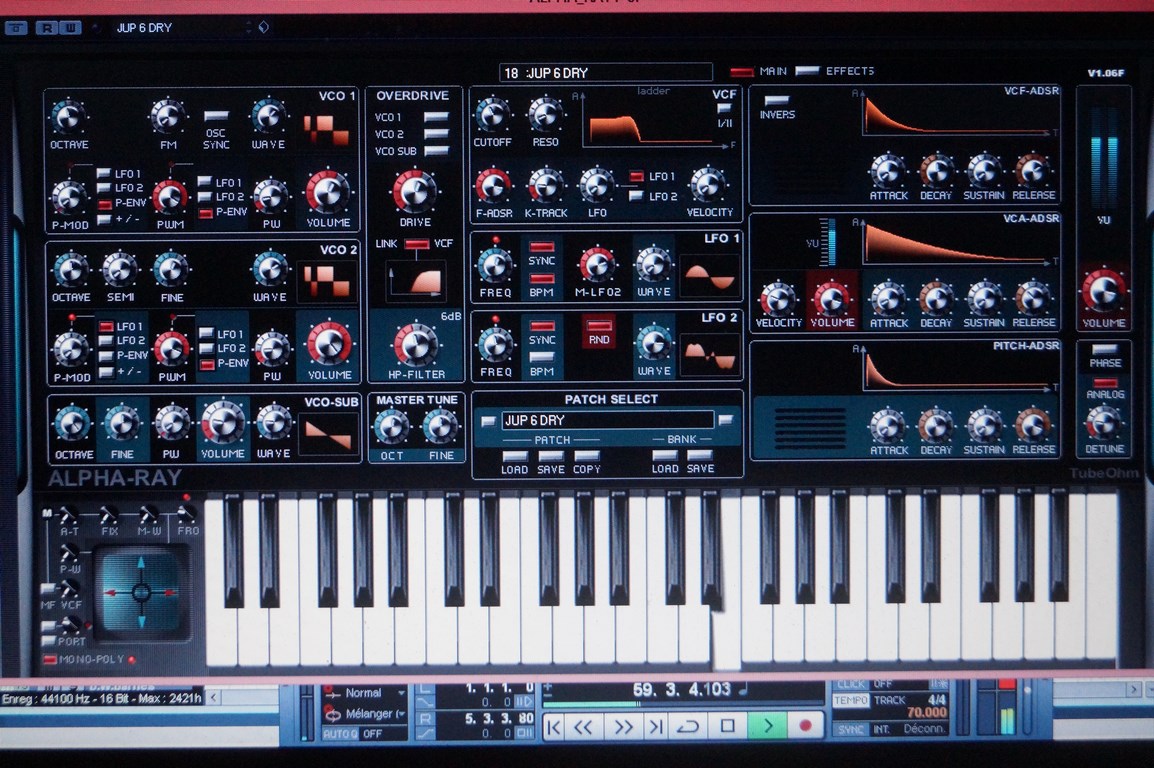Click the LFO 1 sine waveform display
Viewport: 1154px width, 768px height.
coord(710,277)
